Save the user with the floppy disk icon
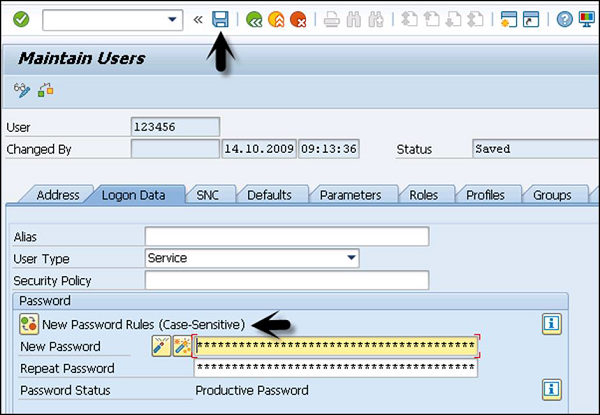 (220, 19)
